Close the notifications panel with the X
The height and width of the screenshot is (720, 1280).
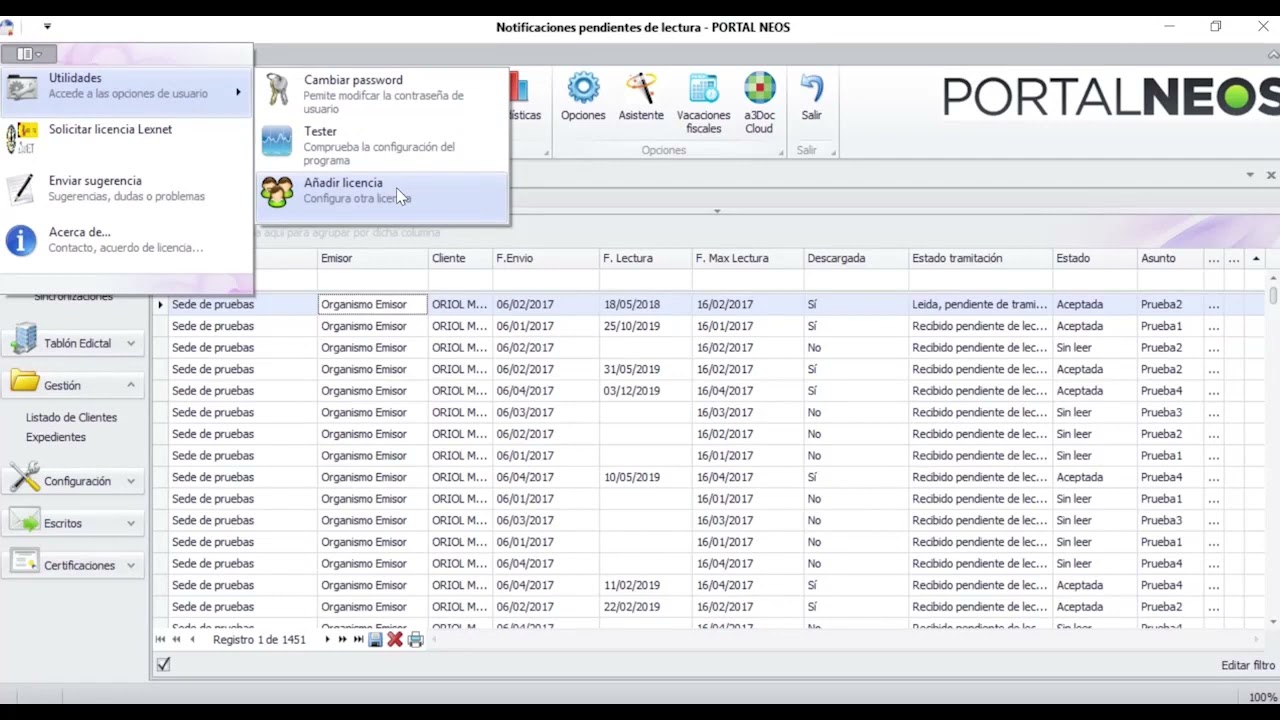coord(1271,175)
